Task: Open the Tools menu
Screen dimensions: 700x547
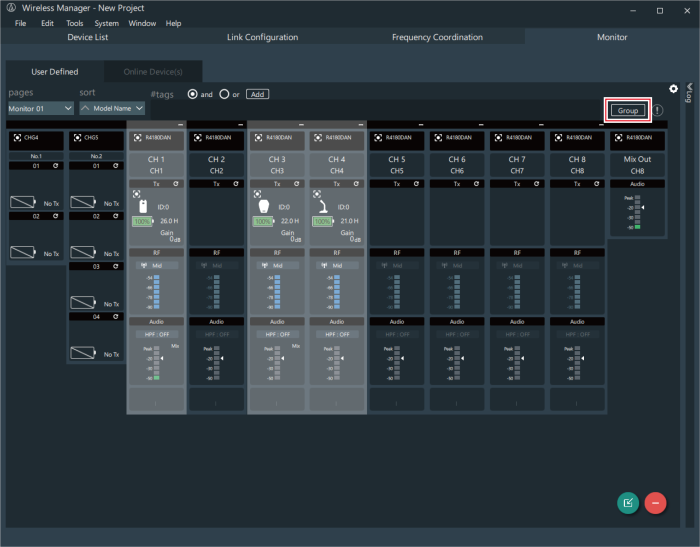Action: 75,23
